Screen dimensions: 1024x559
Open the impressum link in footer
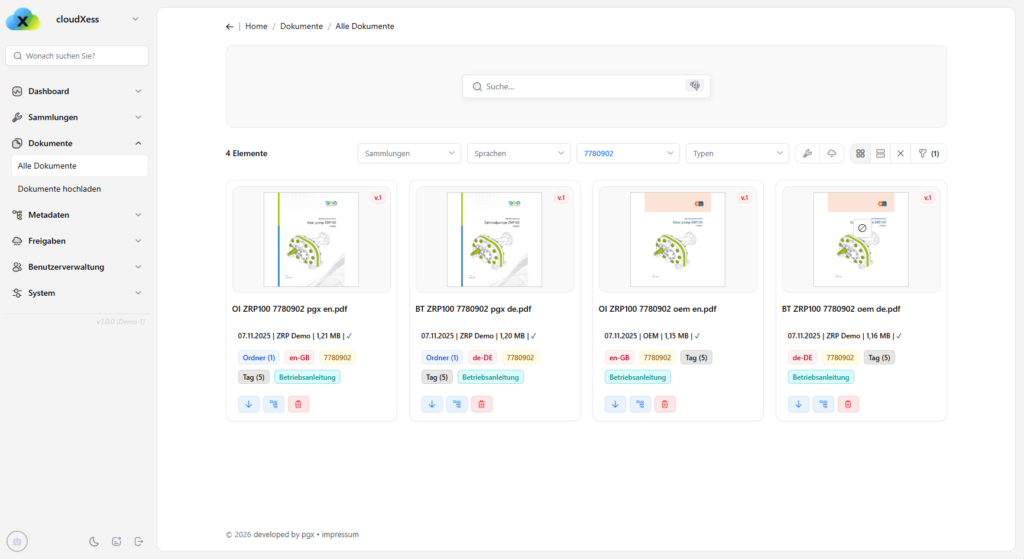coord(340,534)
